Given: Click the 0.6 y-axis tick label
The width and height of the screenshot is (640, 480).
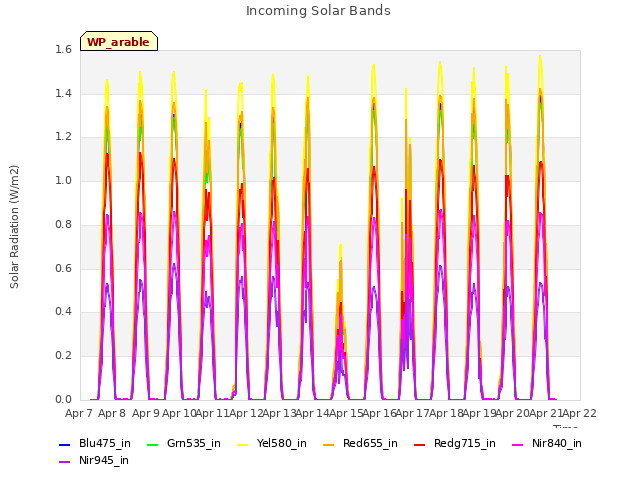Looking at the screenshot, I should (64, 268).
